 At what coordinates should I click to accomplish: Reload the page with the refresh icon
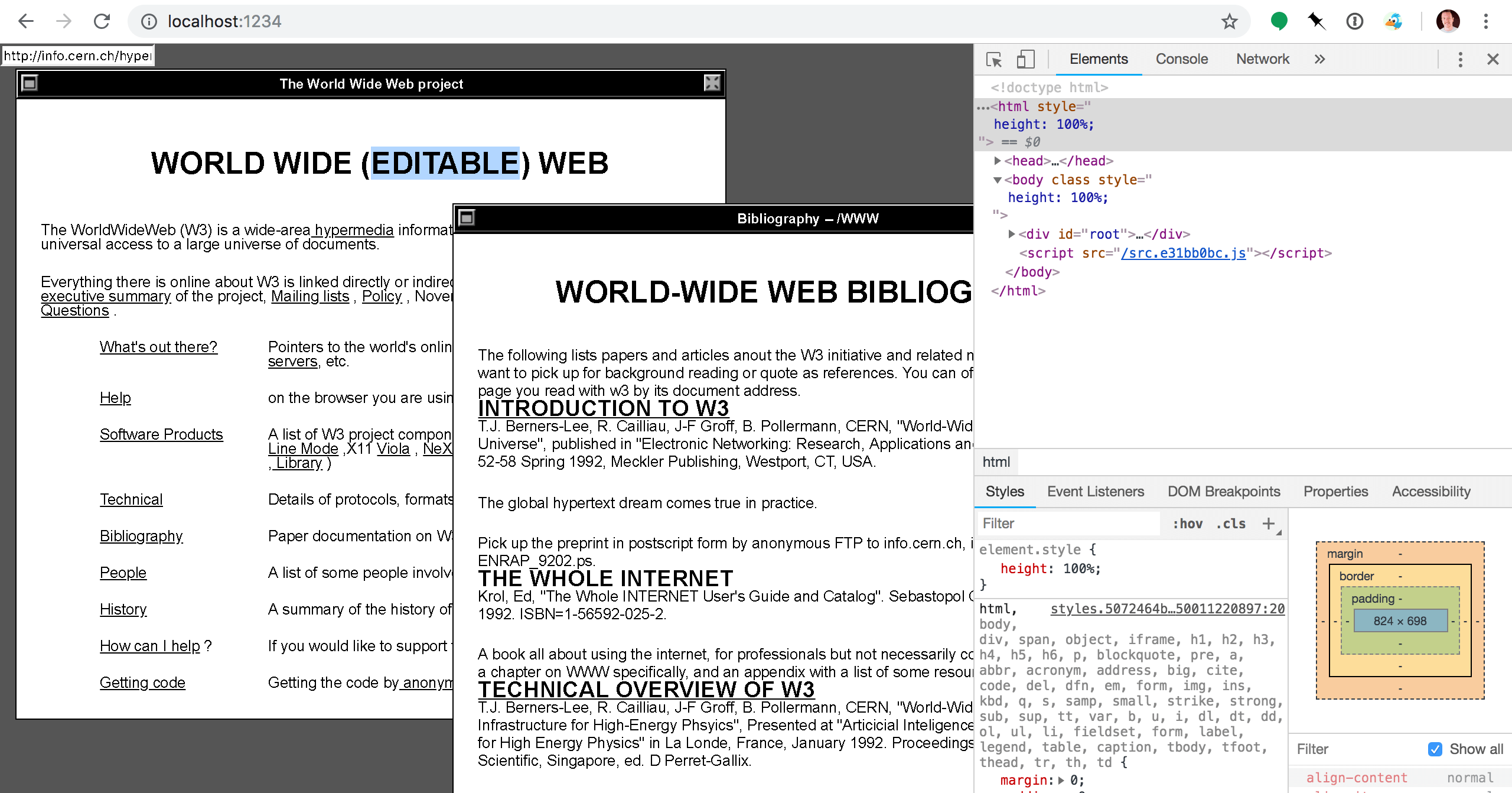pyautogui.click(x=102, y=22)
